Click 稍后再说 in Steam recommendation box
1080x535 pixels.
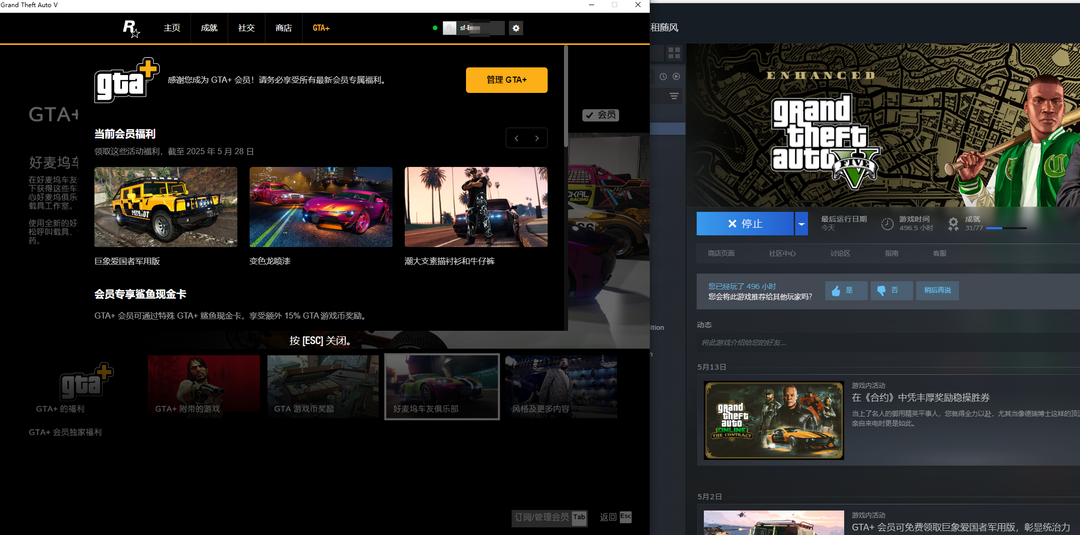(937, 291)
